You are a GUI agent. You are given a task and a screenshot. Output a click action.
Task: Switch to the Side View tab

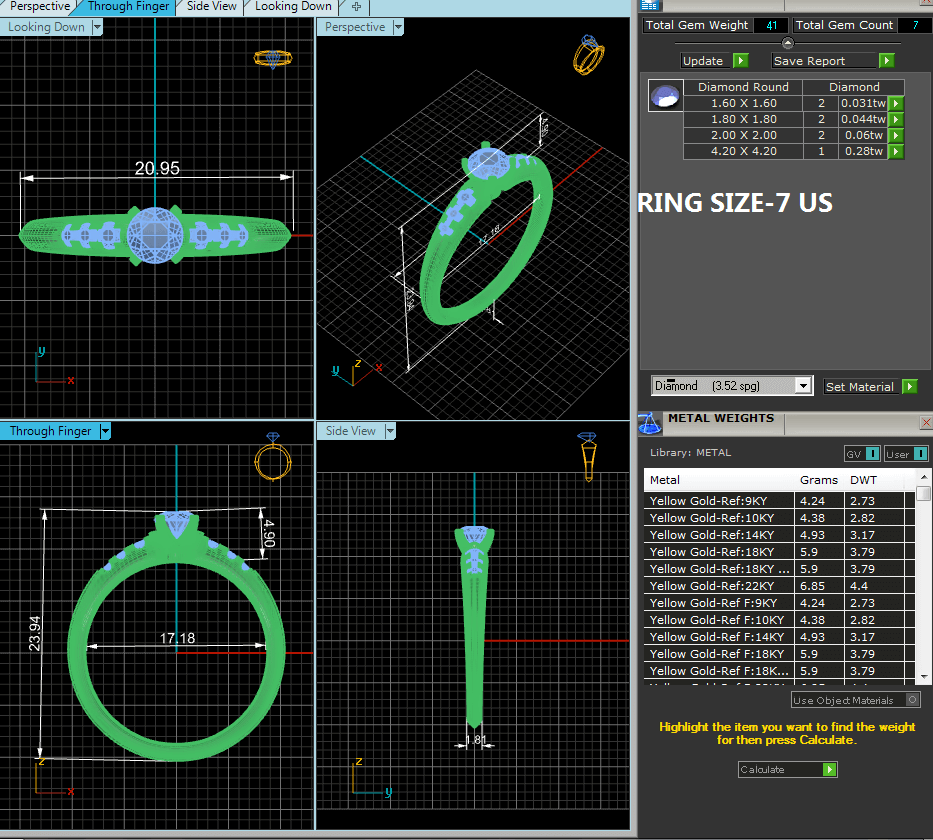click(x=212, y=6)
